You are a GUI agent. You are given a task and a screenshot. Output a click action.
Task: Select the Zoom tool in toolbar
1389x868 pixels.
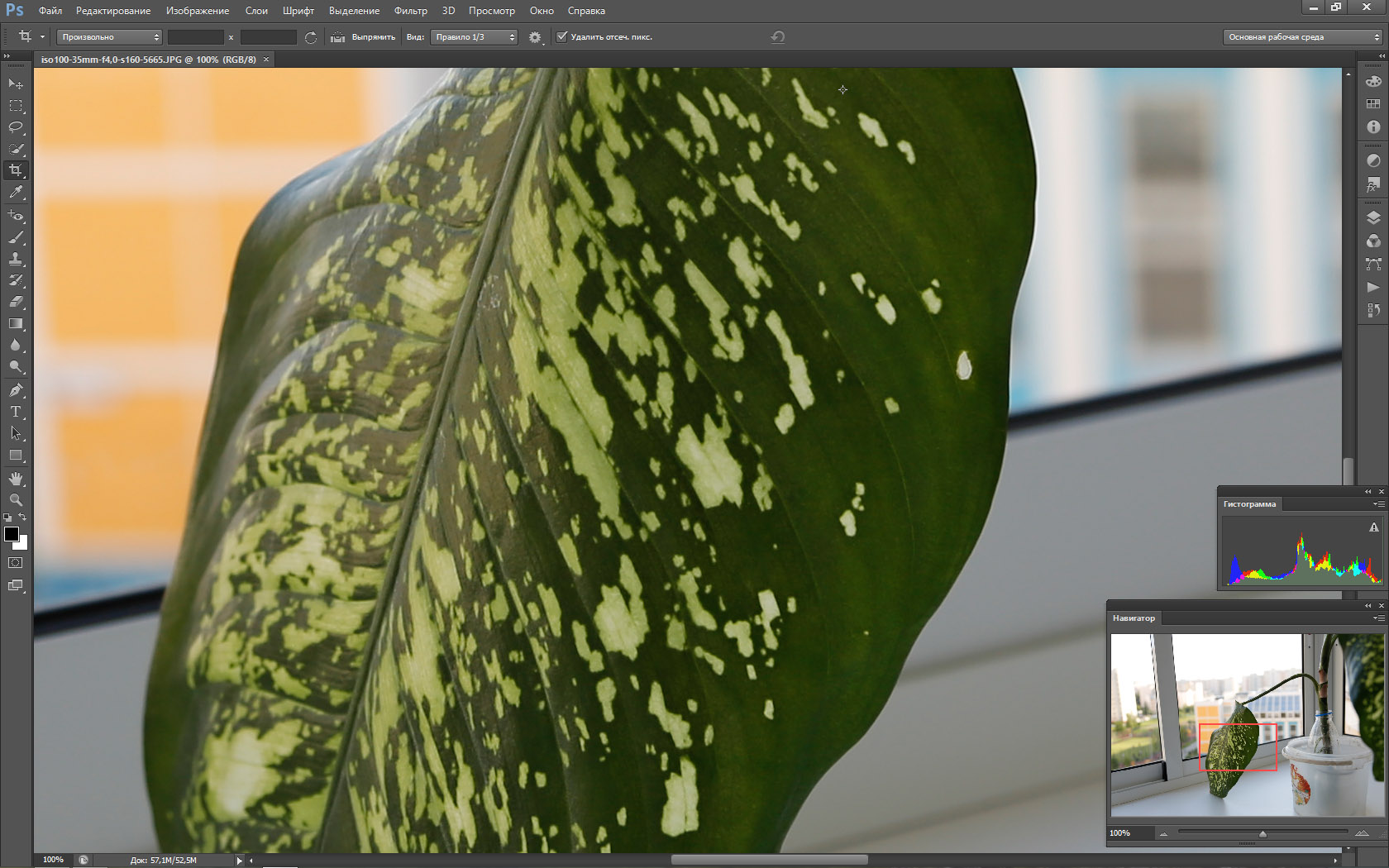pyautogui.click(x=16, y=500)
